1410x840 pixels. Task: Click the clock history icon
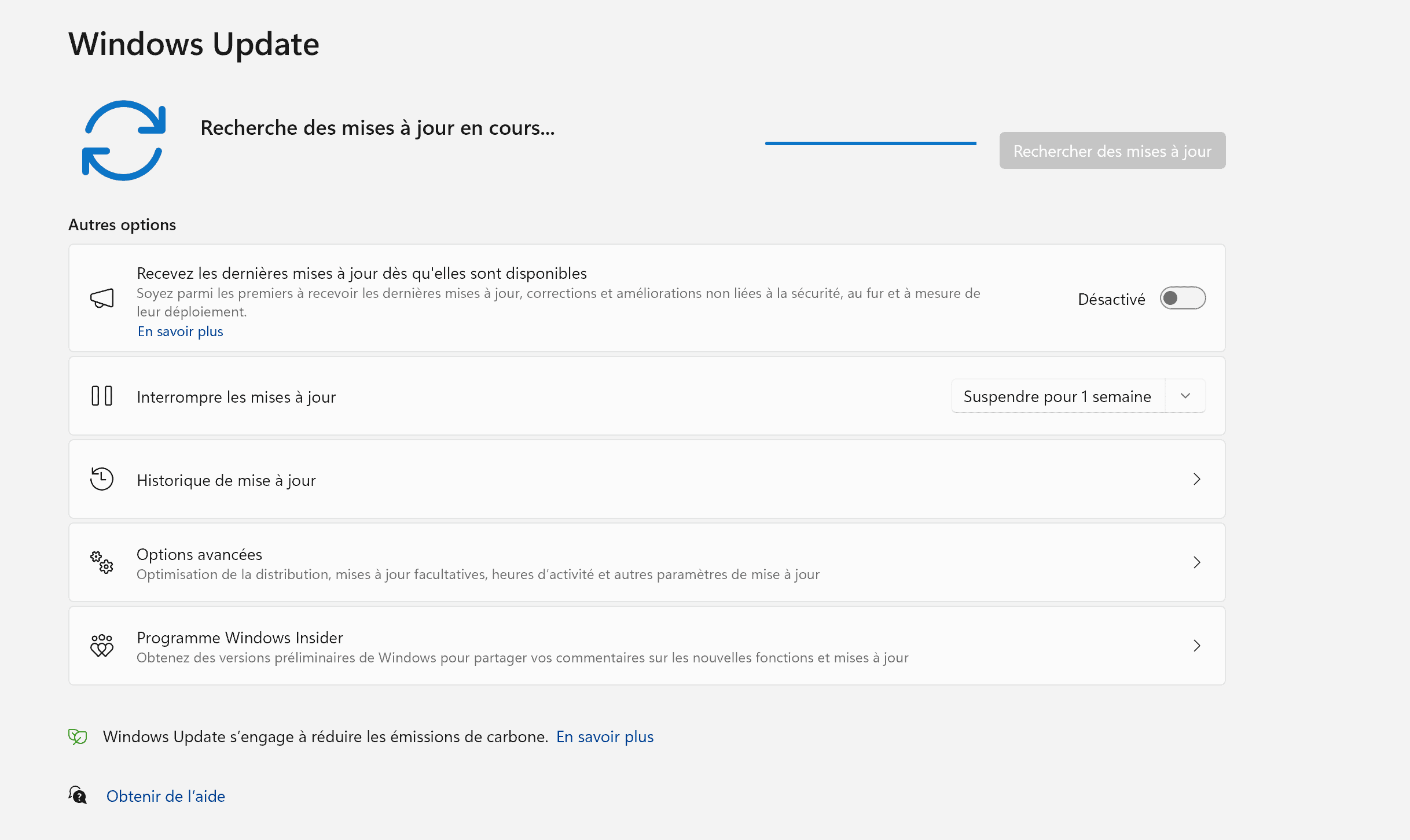(102, 479)
